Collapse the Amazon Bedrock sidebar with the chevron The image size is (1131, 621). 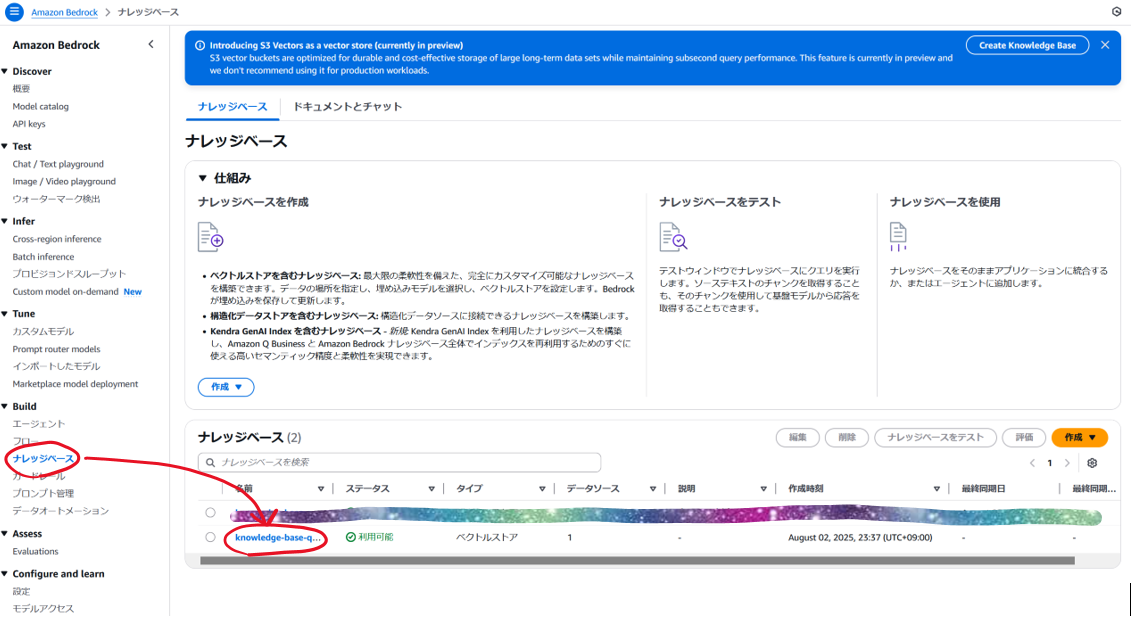pos(151,45)
